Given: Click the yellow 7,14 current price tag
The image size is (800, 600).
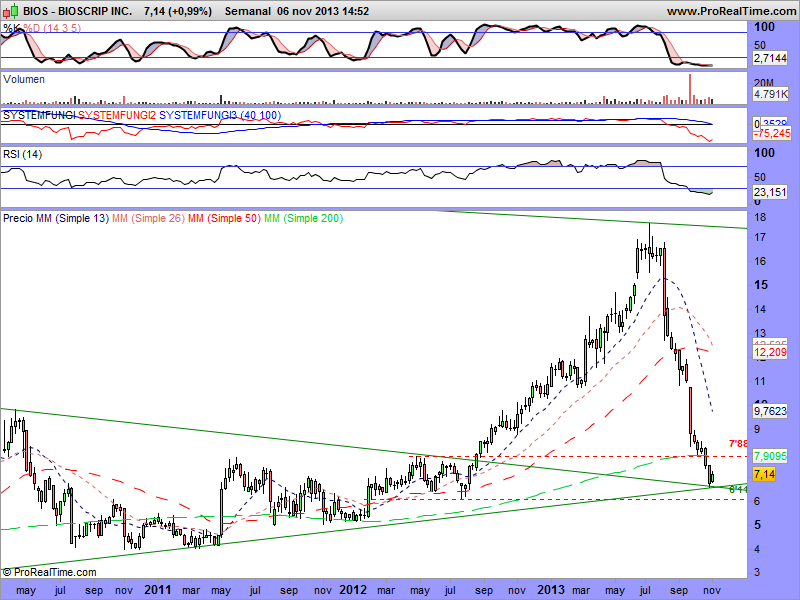Looking at the screenshot, I should pos(764,474).
